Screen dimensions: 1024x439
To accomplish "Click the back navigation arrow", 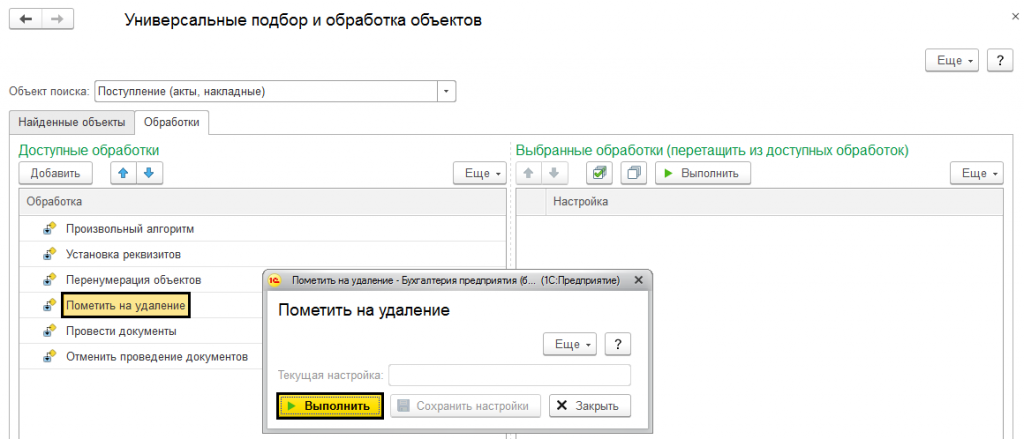I will (x=26, y=20).
